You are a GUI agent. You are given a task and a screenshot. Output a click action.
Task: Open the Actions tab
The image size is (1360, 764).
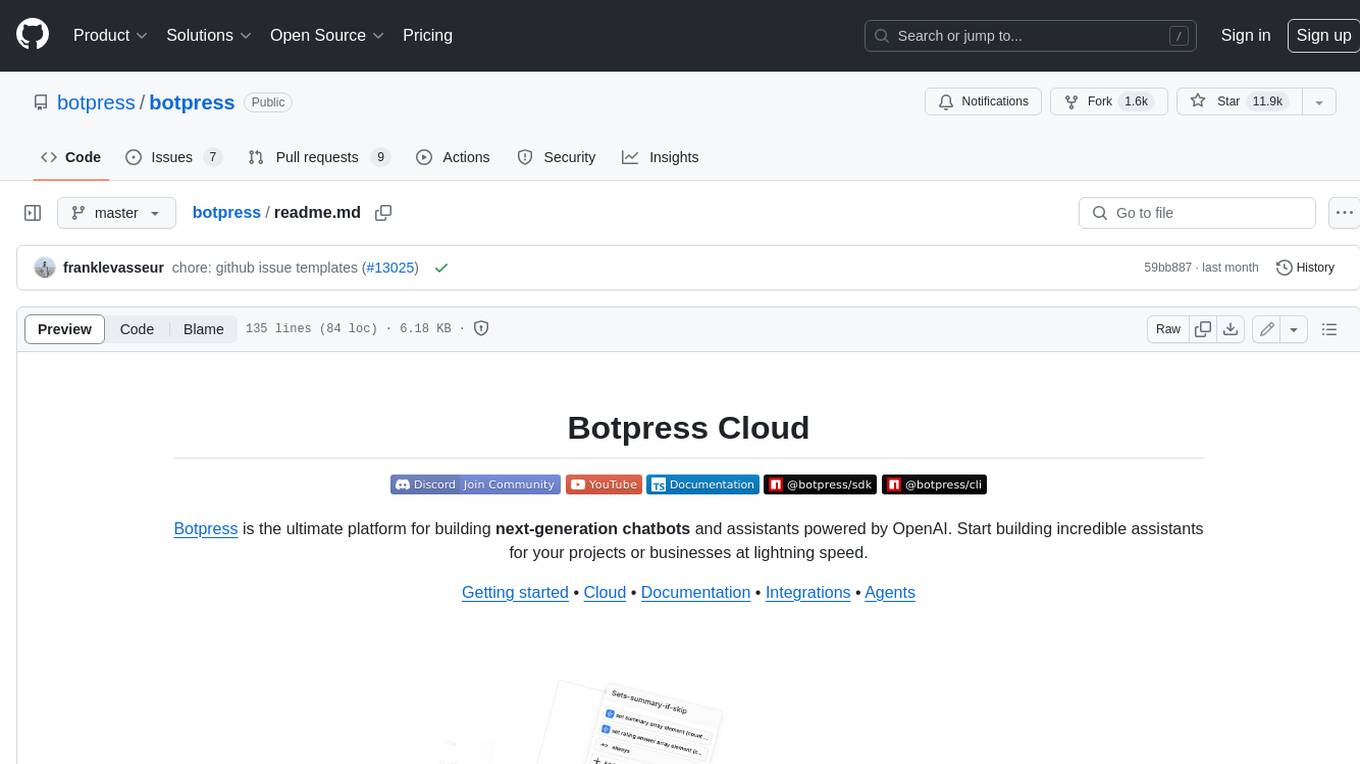coord(453,157)
